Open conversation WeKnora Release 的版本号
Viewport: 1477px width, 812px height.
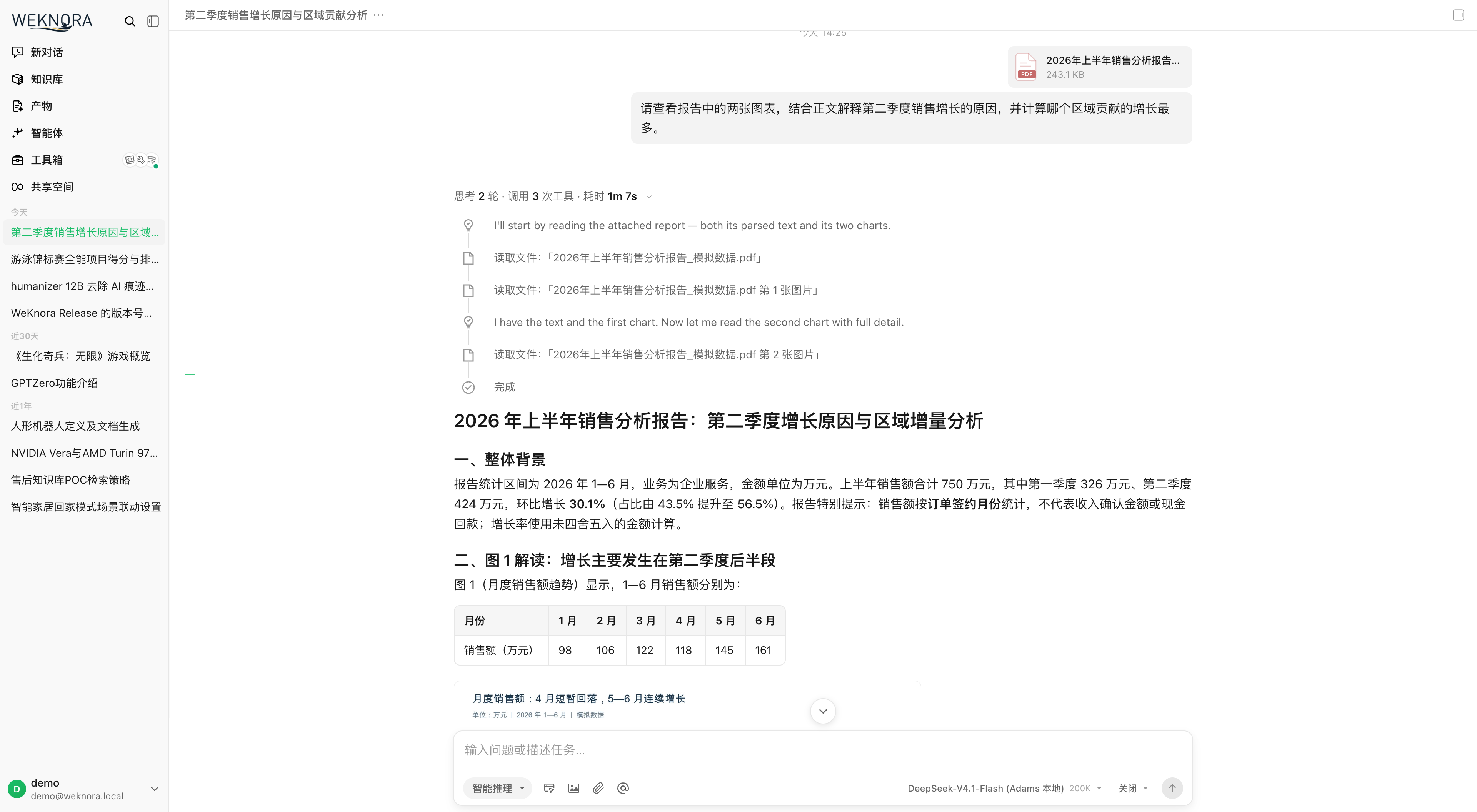[x=84, y=313]
